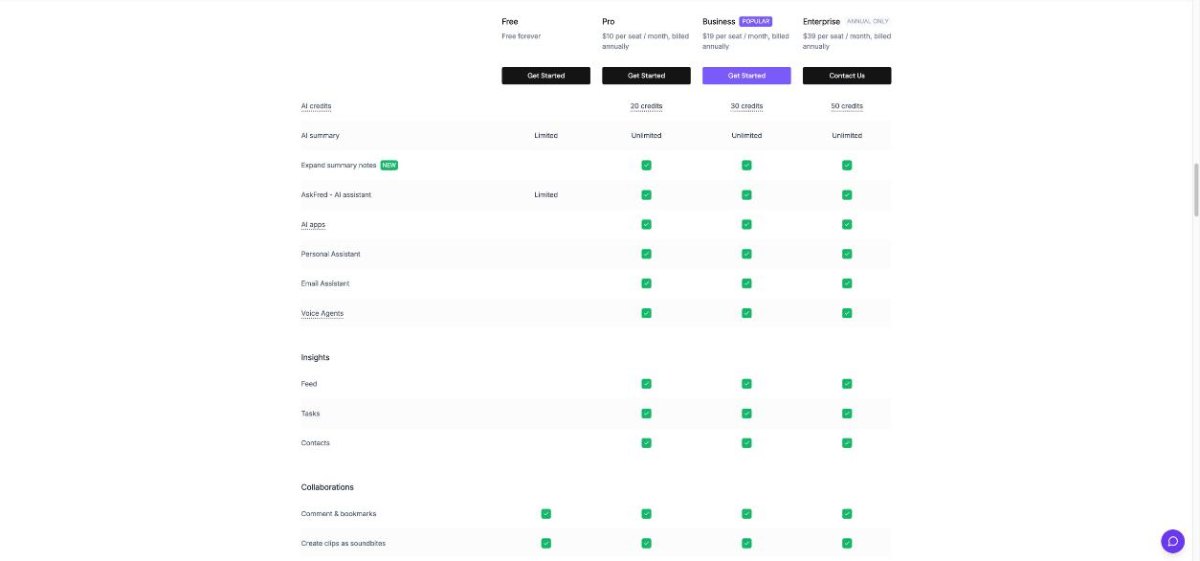1200x561 pixels.
Task: Click the Business 'Unlimited' value for AI summary
Action: pyautogui.click(x=746, y=135)
